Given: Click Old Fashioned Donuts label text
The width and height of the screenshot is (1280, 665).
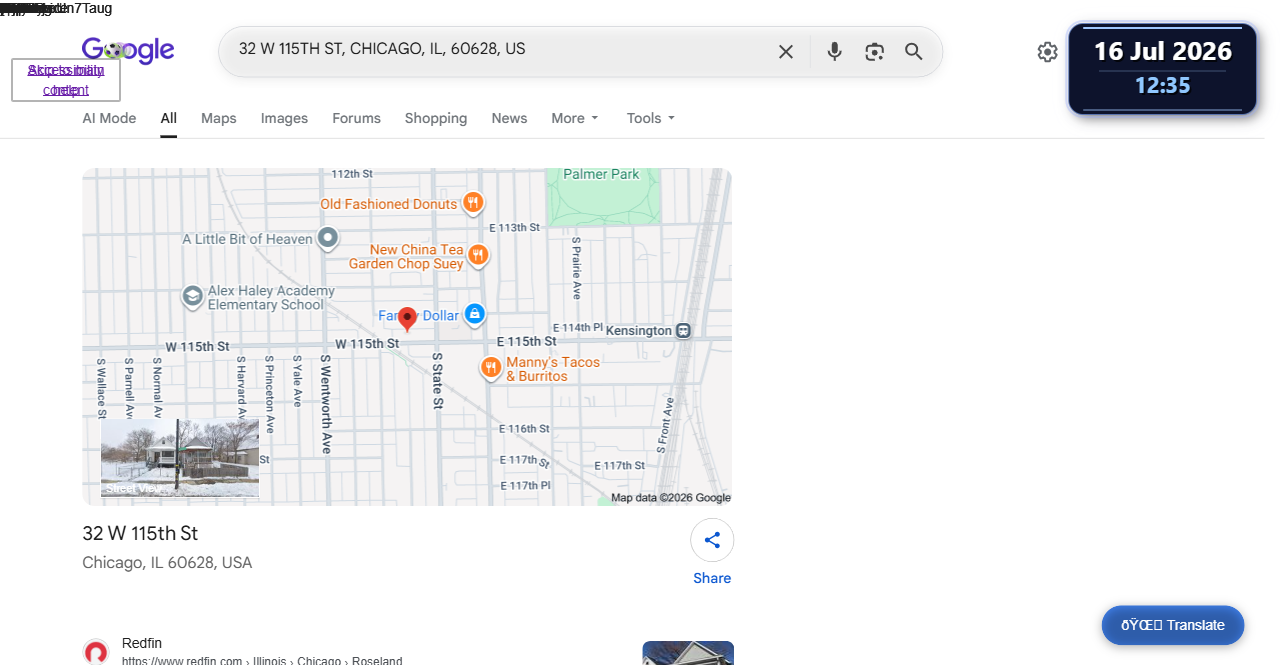Looking at the screenshot, I should coord(389,204).
